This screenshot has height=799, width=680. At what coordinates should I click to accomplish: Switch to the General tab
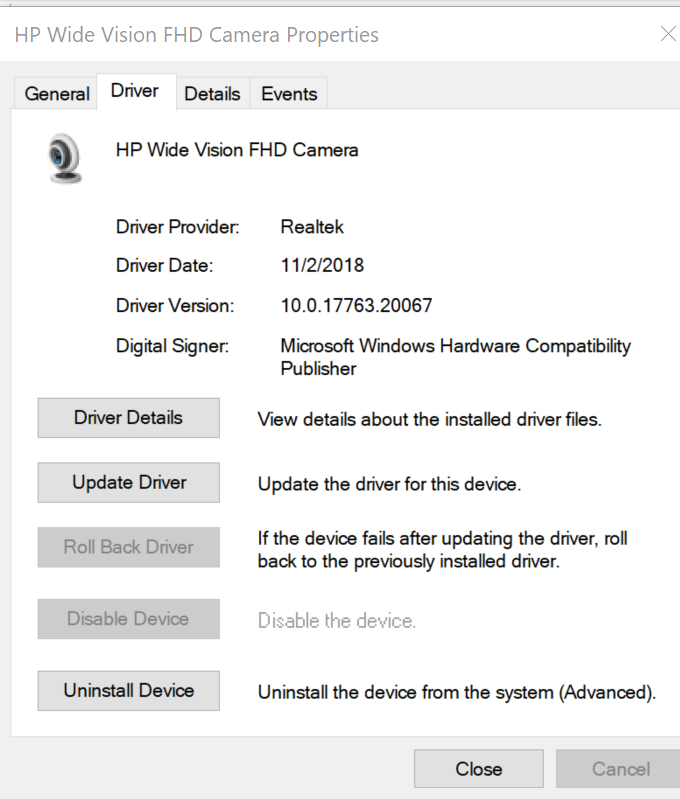point(57,94)
